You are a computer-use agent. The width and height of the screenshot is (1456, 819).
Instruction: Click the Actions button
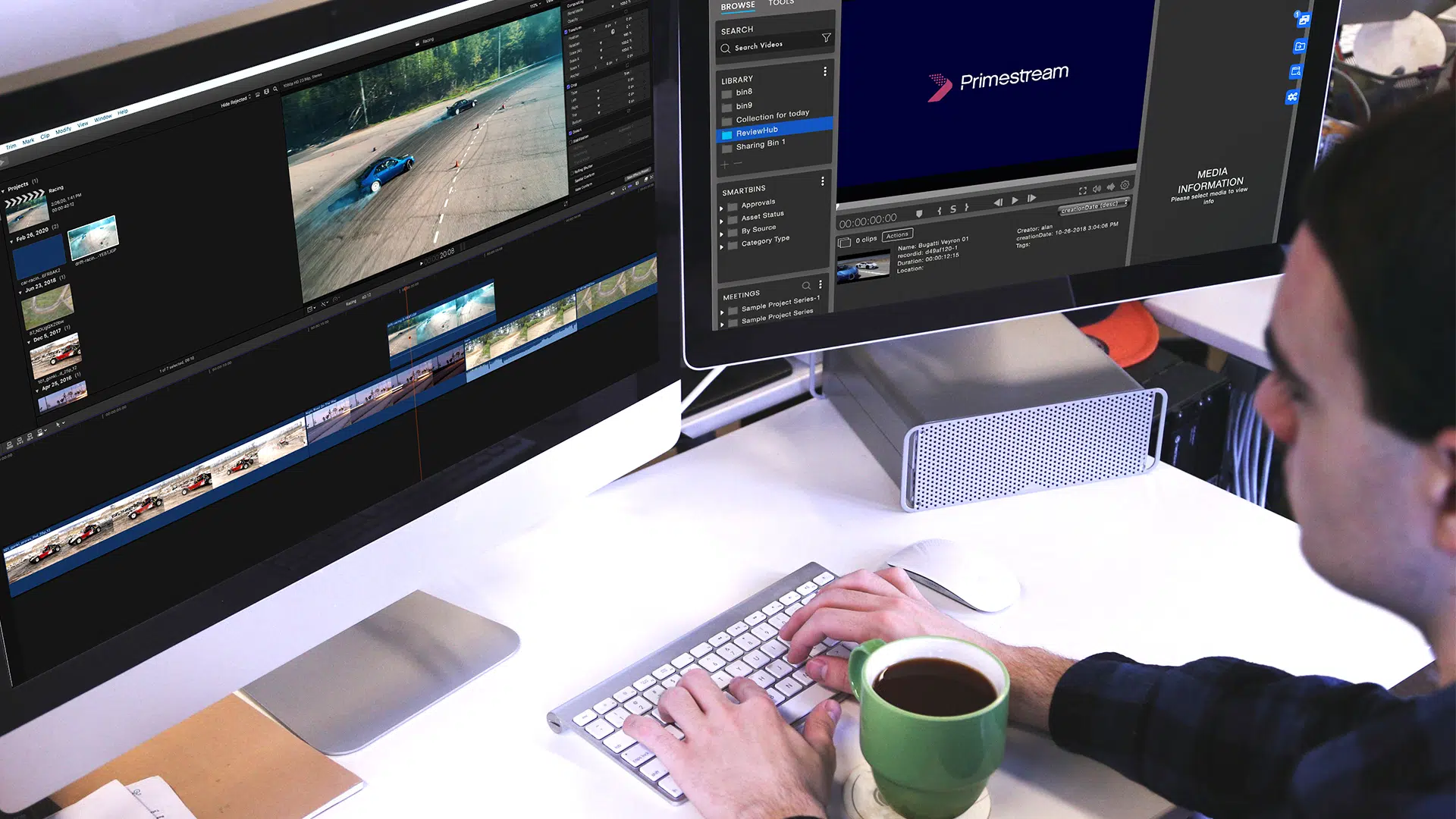pyautogui.click(x=897, y=235)
